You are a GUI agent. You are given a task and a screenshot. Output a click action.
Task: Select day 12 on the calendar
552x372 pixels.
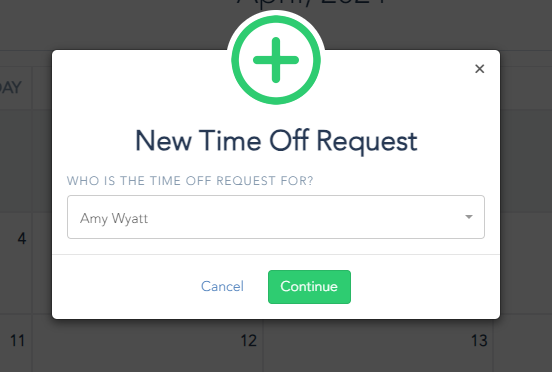point(249,341)
